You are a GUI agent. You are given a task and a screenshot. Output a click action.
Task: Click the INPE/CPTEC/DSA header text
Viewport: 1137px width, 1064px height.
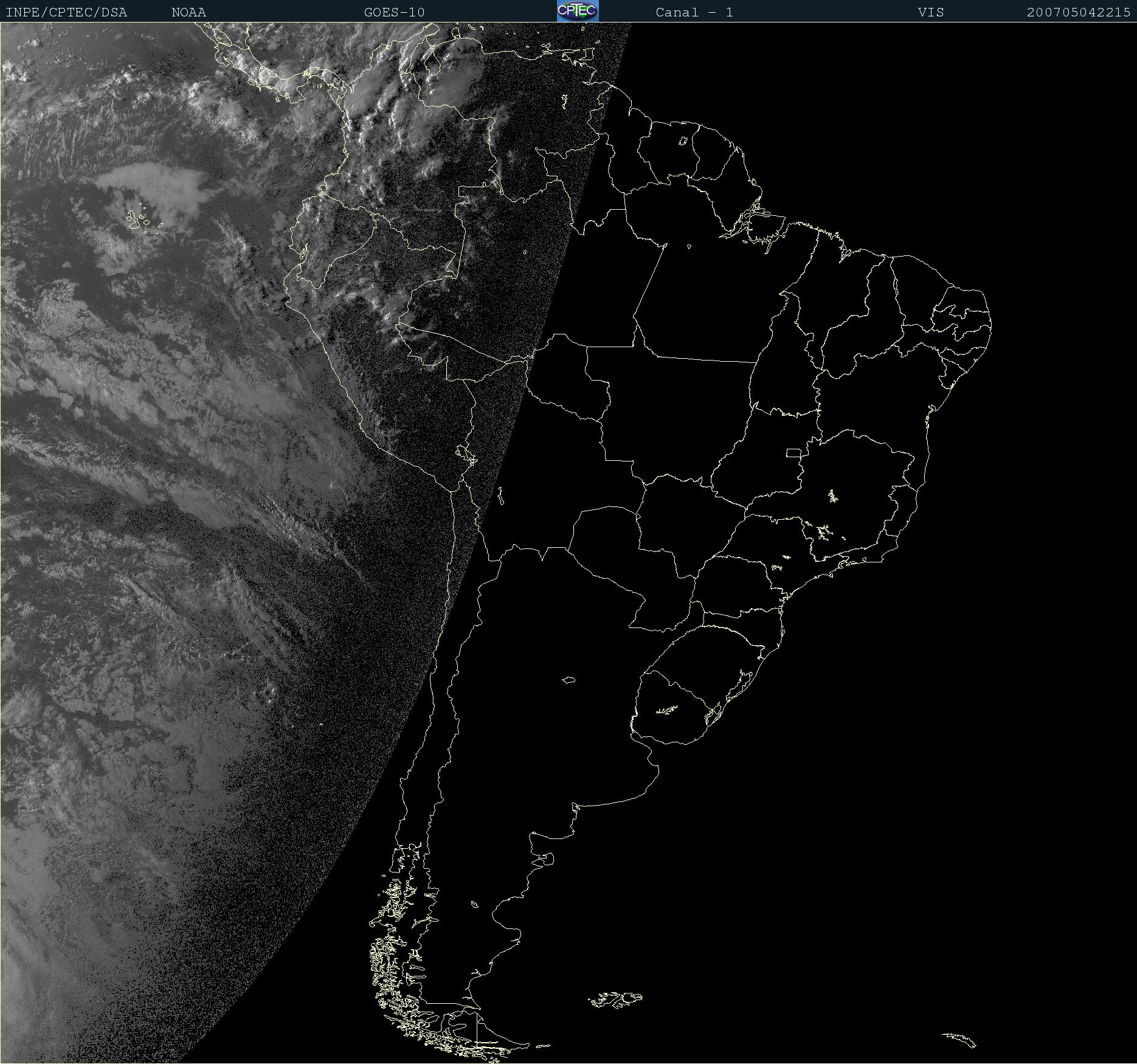(66, 12)
